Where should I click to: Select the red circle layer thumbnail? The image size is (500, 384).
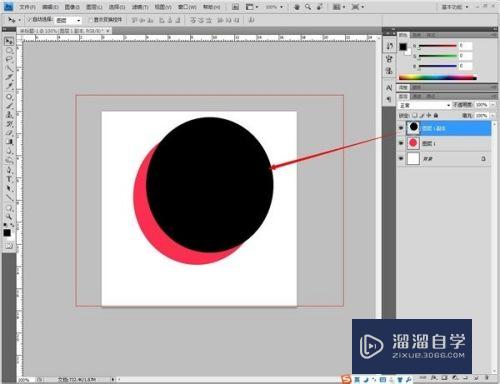coord(413,143)
